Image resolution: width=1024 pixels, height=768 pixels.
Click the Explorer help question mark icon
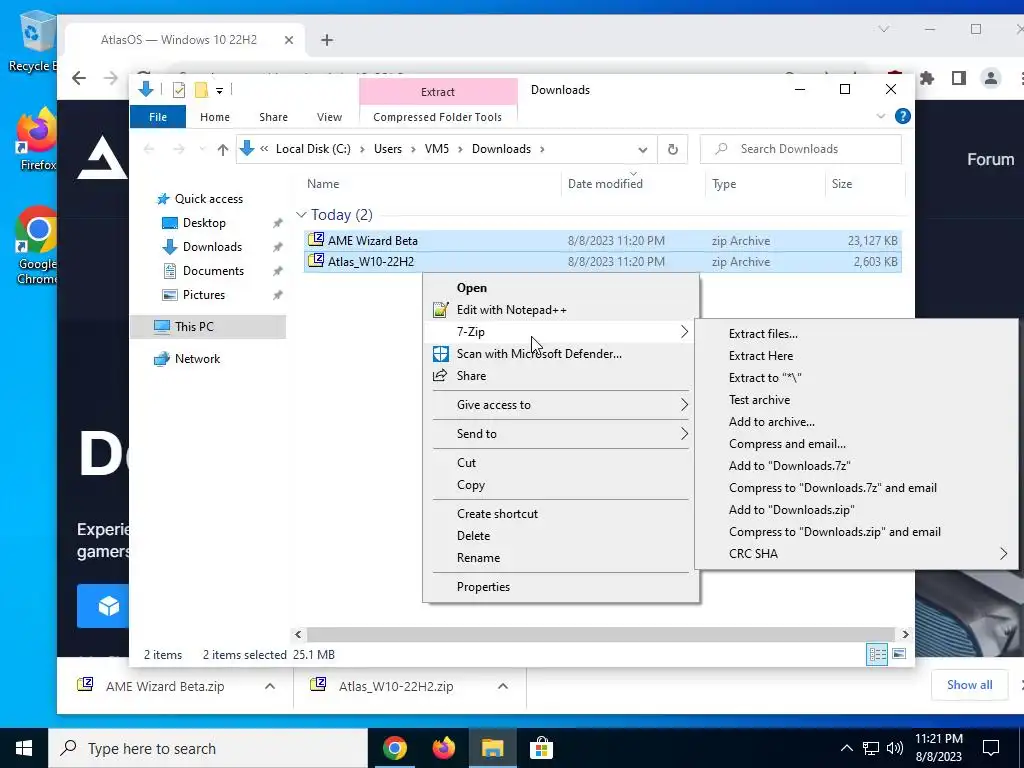point(903,116)
